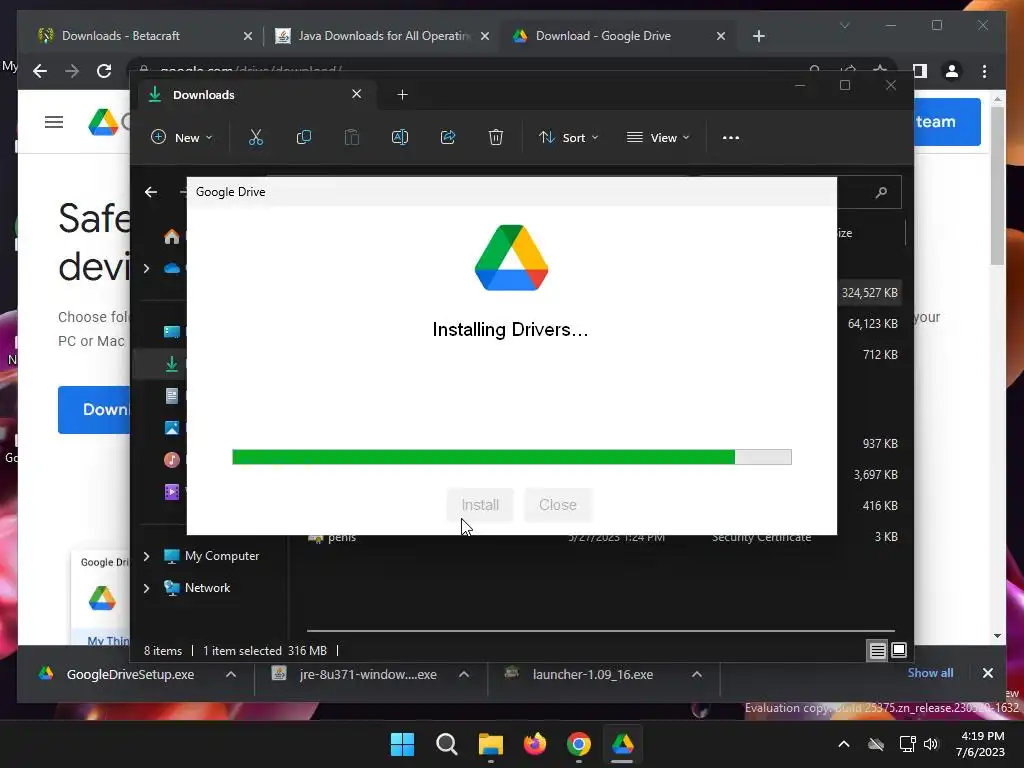
Task: Switch to Java Downloads tab
Action: (384, 36)
